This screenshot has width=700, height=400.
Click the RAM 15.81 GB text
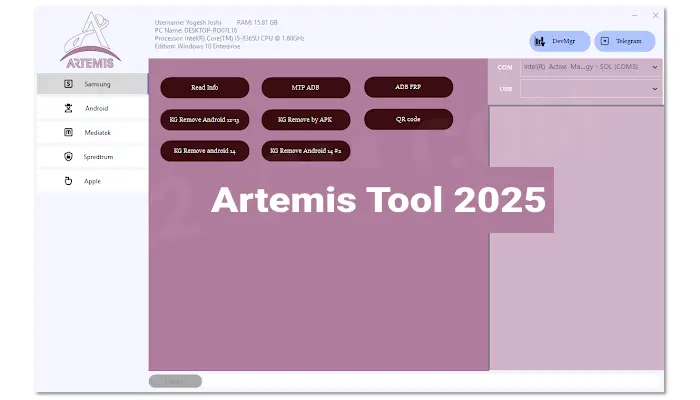[x=257, y=22]
